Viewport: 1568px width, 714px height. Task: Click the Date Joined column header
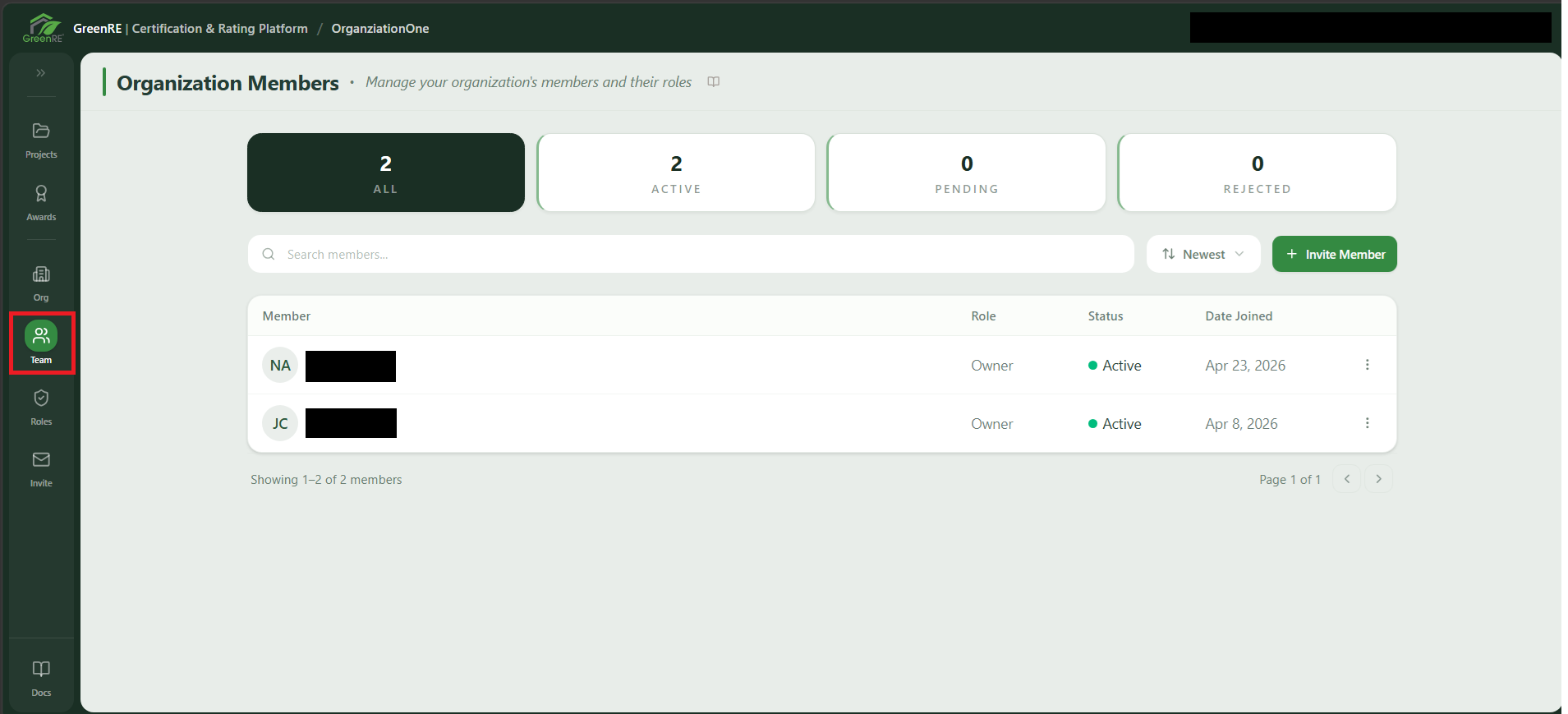(x=1239, y=316)
